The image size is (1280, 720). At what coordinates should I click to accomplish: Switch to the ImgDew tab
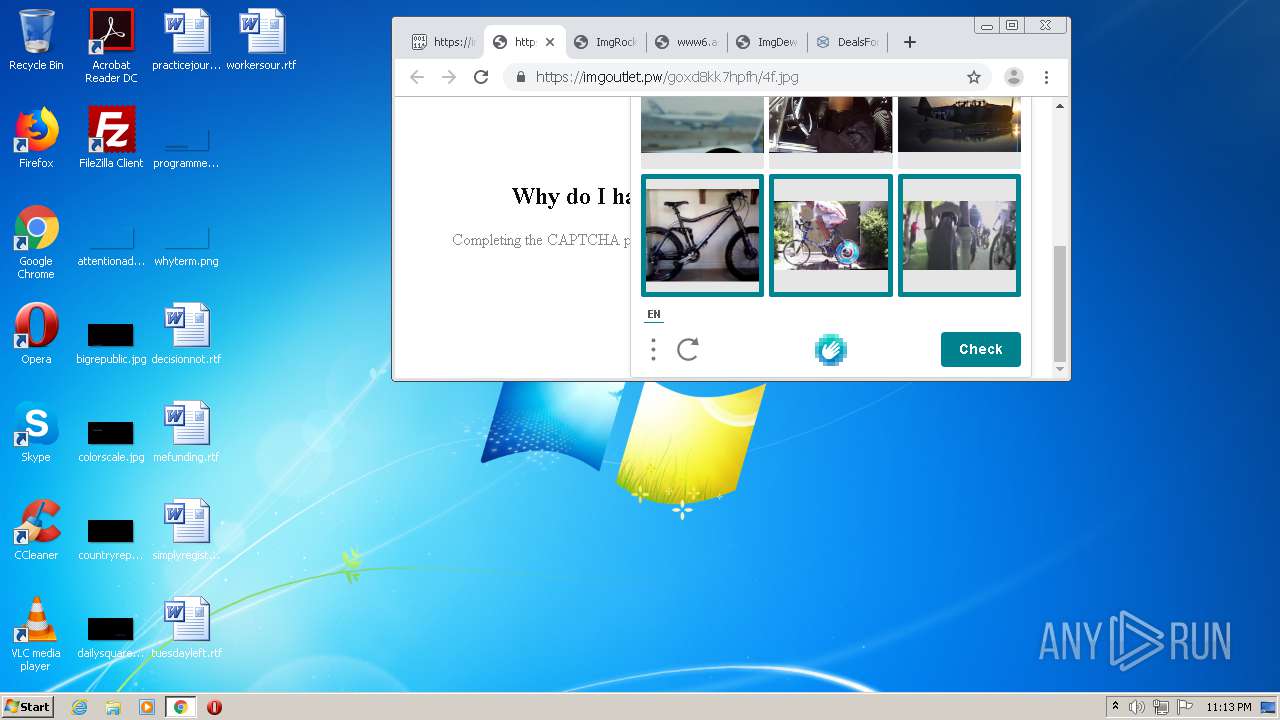[768, 42]
